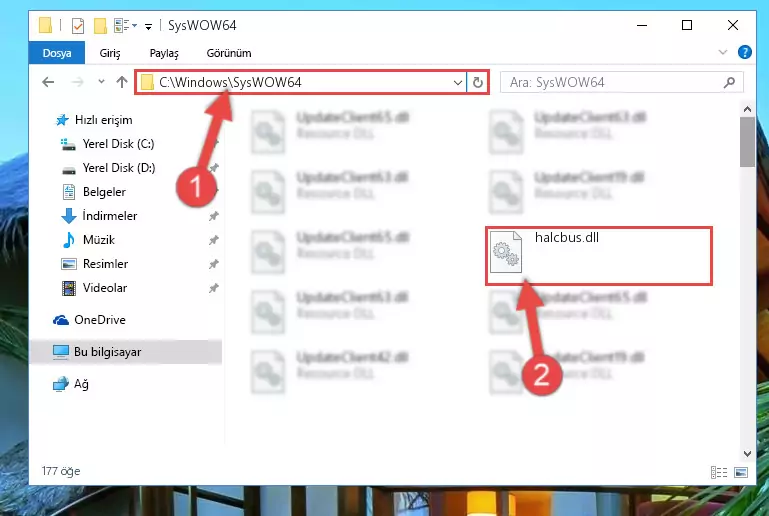769x516 pixels.
Task: Click the search box Ara: SysWOW64
Action: pyautogui.click(x=621, y=82)
